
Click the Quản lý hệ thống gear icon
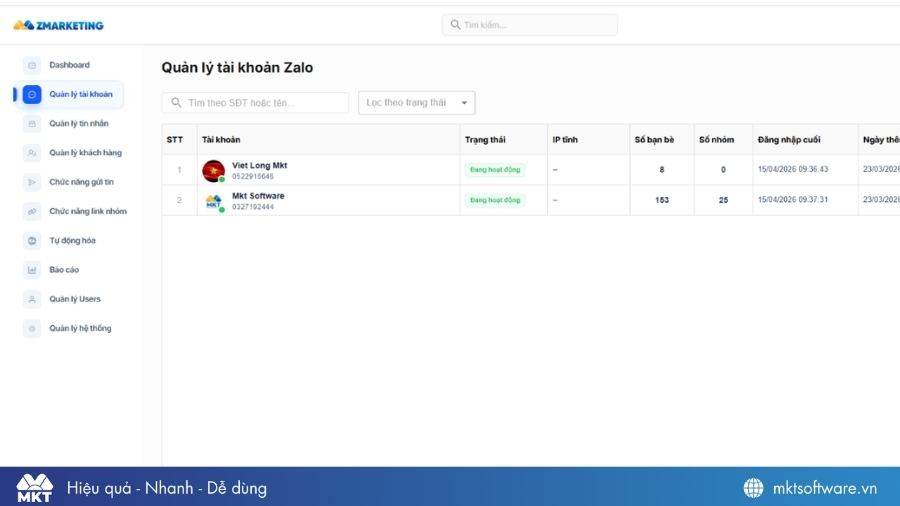point(32,329)
